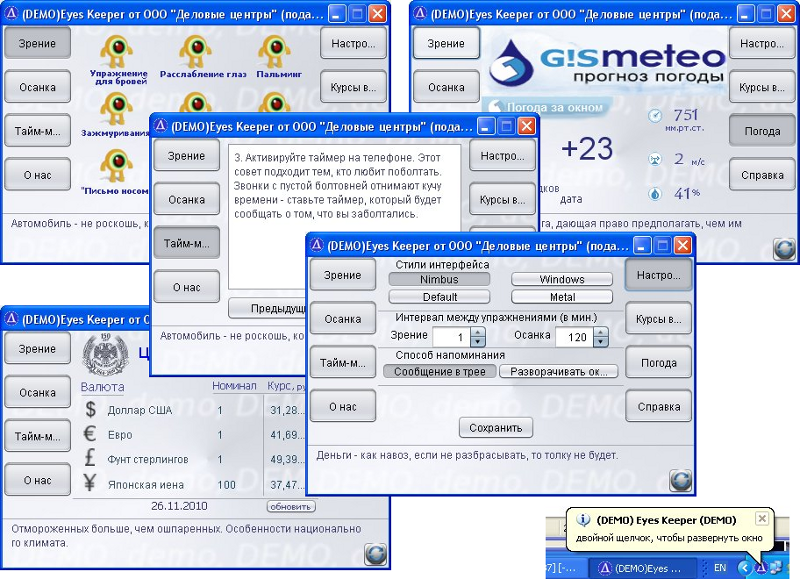Close the Eyes Keeper tray balloon
The width and height of the screenshot is (800, 579).
[762, 519]
